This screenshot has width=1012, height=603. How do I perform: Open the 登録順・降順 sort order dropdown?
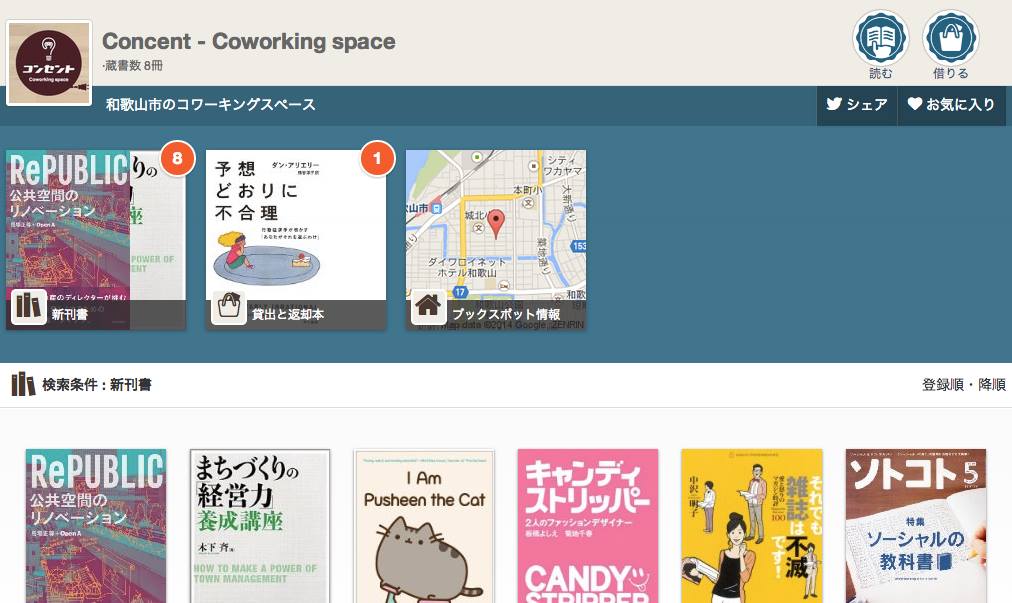pyautogui.click(x=963, y=385)
